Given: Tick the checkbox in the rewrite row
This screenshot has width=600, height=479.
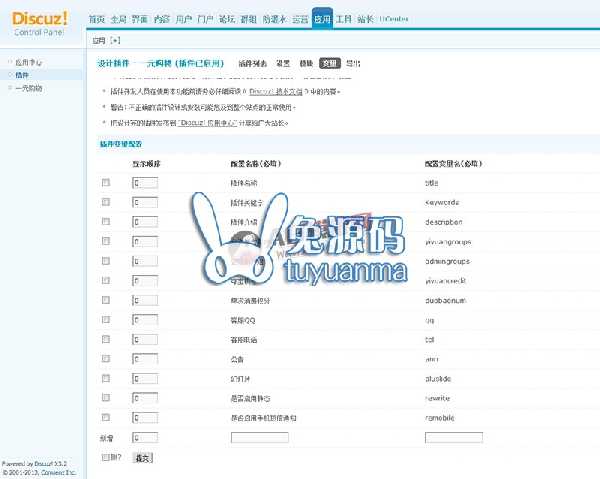Looking at the screenshot, I should 106,398.
